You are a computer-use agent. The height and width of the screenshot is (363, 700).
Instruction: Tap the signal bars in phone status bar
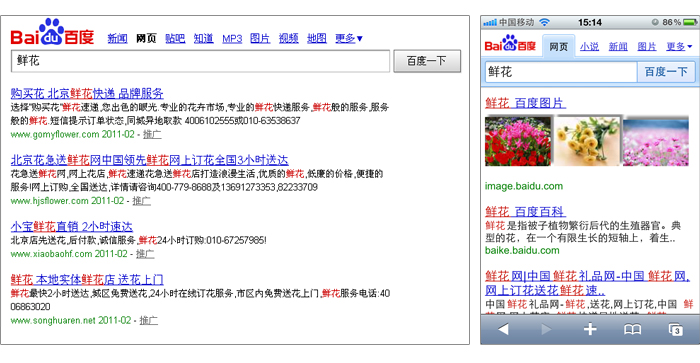(490, 22)
